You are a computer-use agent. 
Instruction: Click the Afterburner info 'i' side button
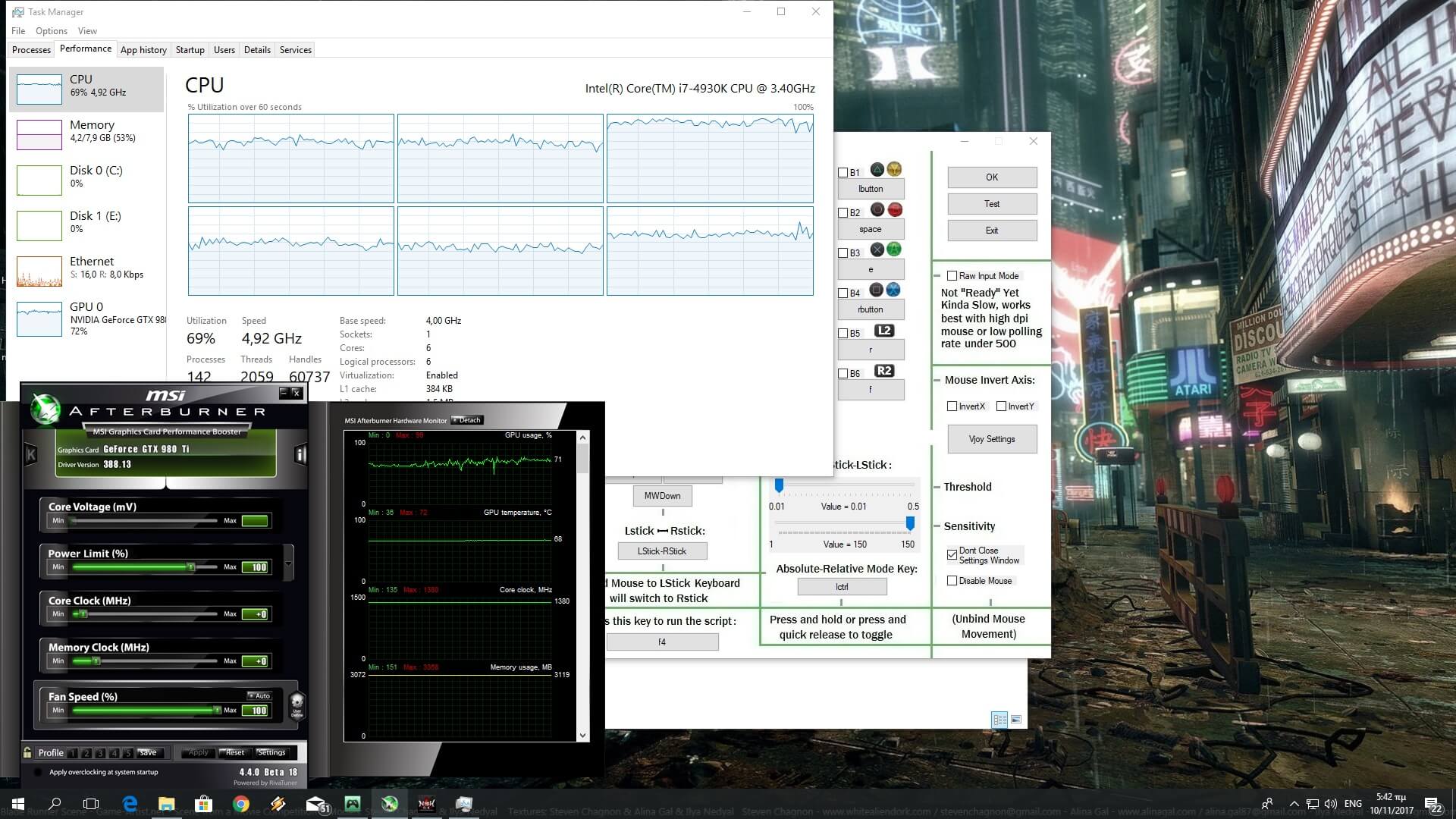click(x=300, y=455)
